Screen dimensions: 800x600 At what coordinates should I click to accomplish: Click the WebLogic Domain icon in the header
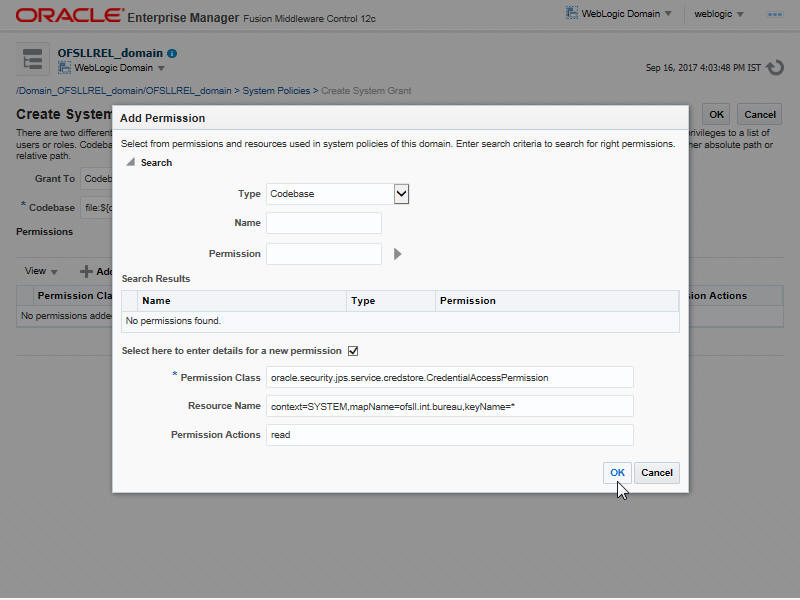571,13
